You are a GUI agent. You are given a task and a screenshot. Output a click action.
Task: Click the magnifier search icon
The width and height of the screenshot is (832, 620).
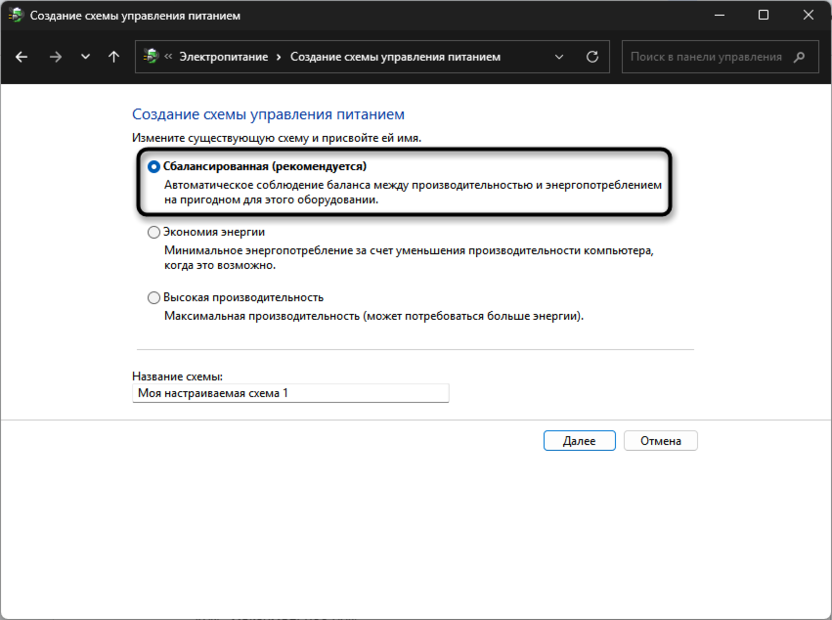tap(799, 57)
